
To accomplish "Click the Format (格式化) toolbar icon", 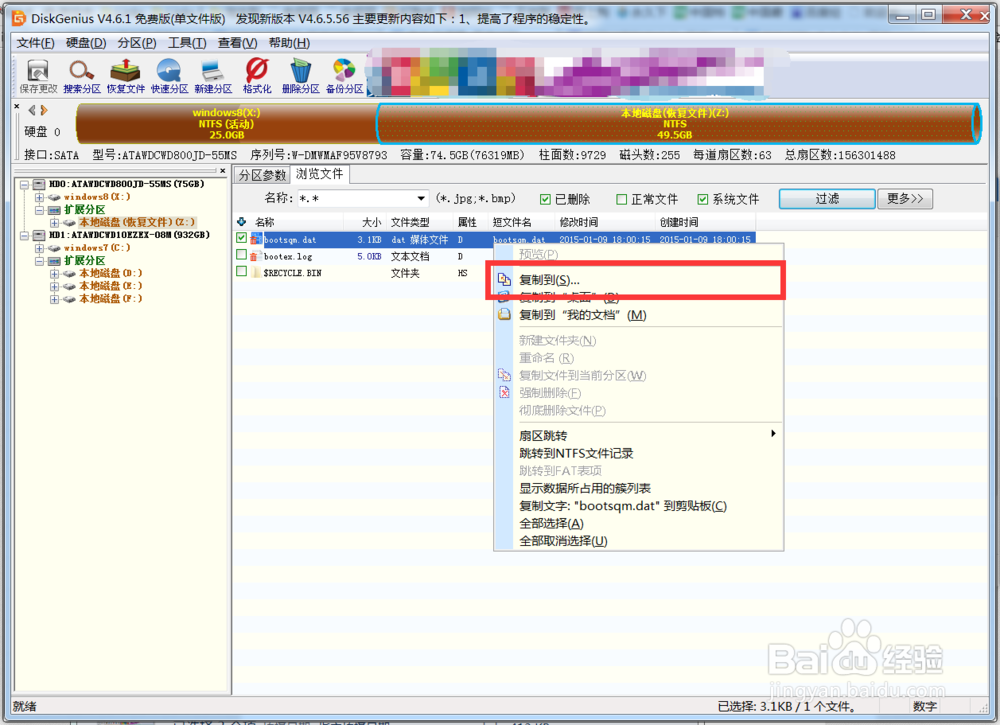I will click(257, 76).
